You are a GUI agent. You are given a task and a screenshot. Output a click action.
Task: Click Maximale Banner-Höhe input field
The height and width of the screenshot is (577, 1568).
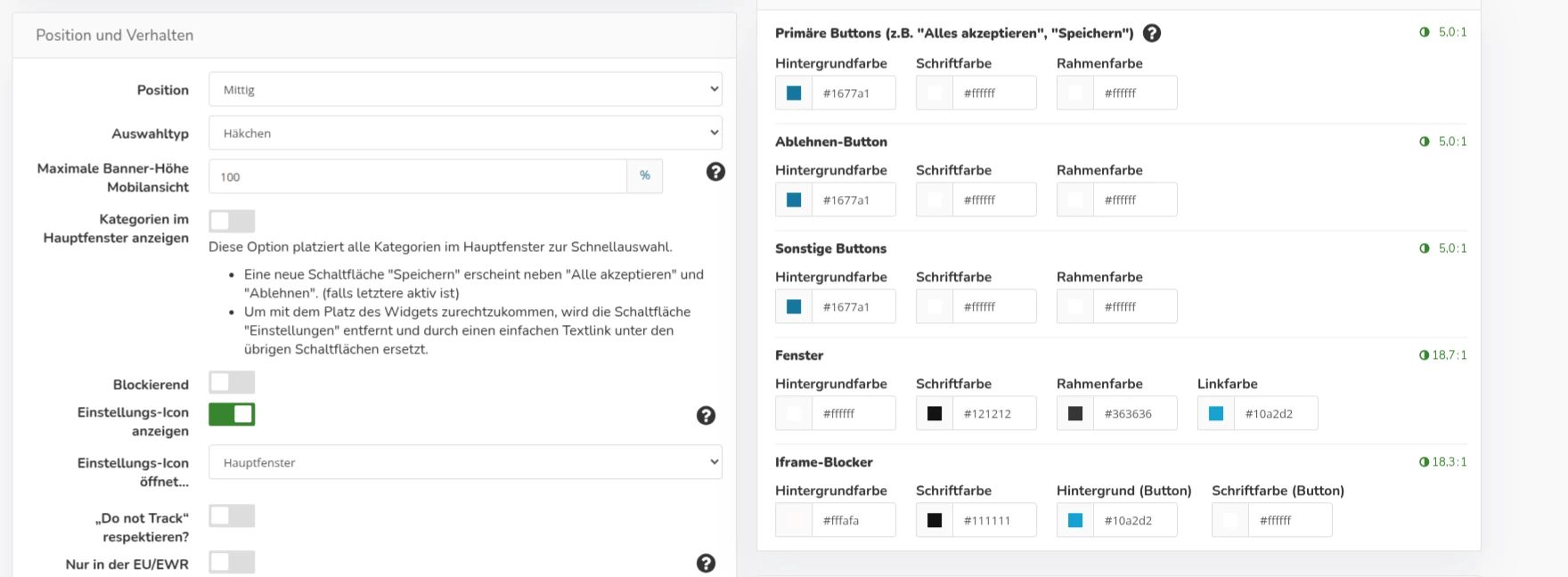(418, 177)
